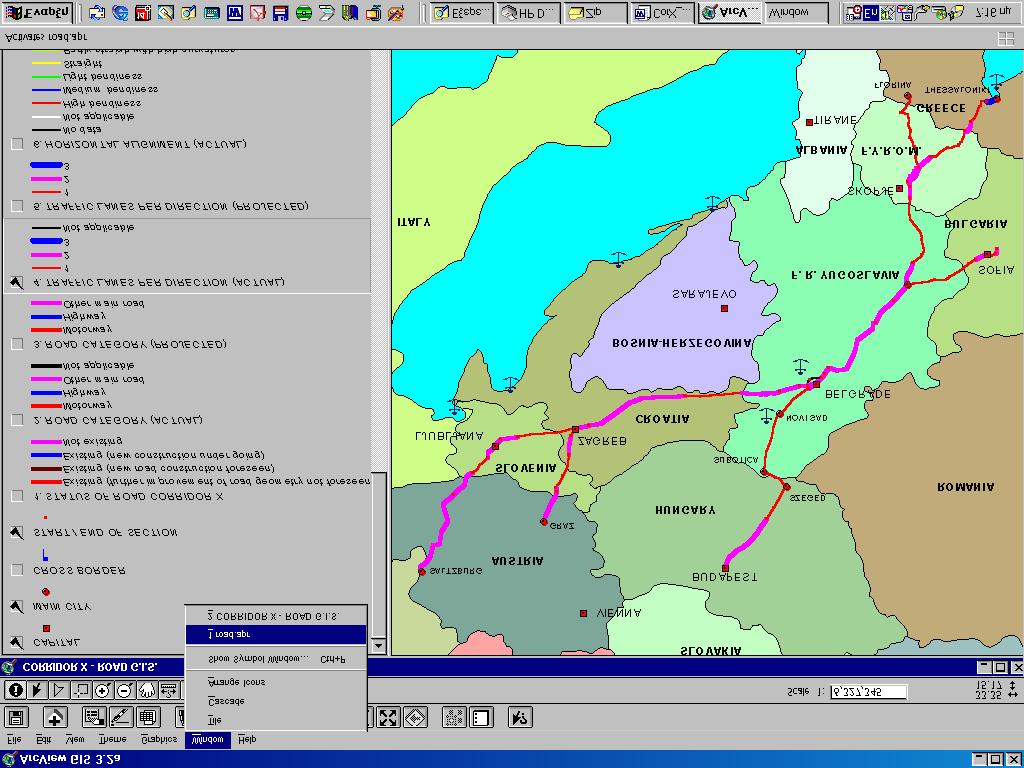The height and width of the screenshot is (768, 1024).
Task: Click the Open Theme Table button
Action: tap(148, 718)
